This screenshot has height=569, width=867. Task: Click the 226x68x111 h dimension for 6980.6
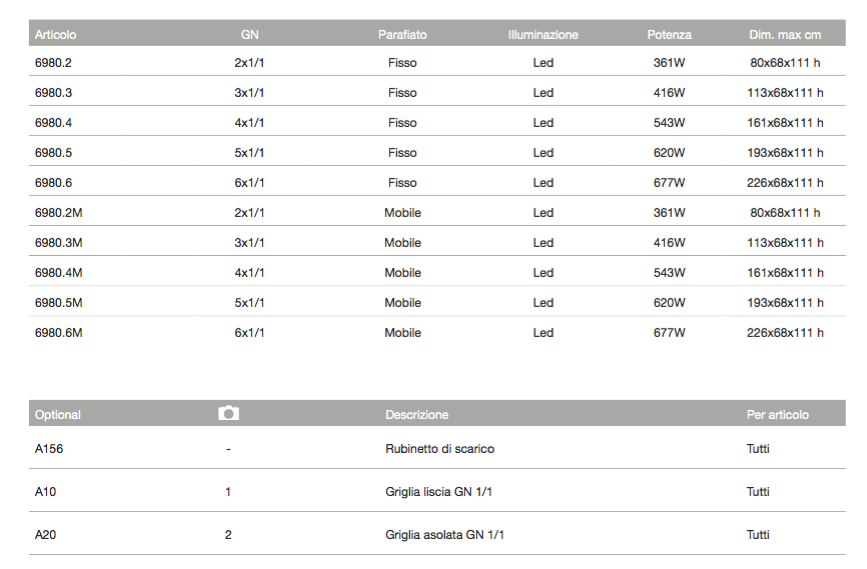point(785,182)
